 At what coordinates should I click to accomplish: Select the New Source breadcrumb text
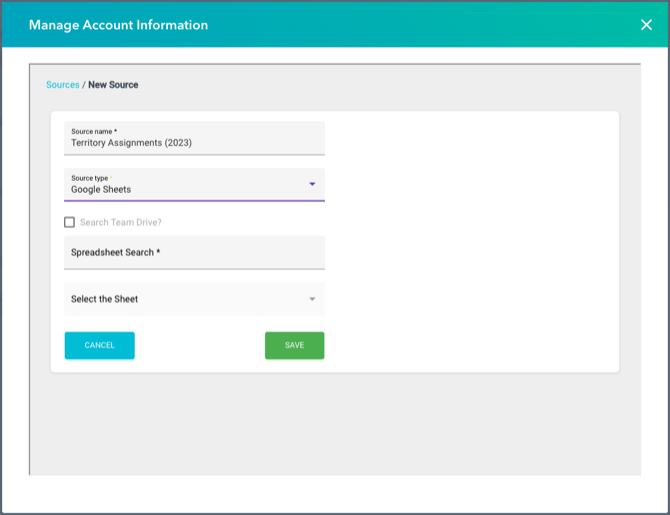click(x=113, y=85)
